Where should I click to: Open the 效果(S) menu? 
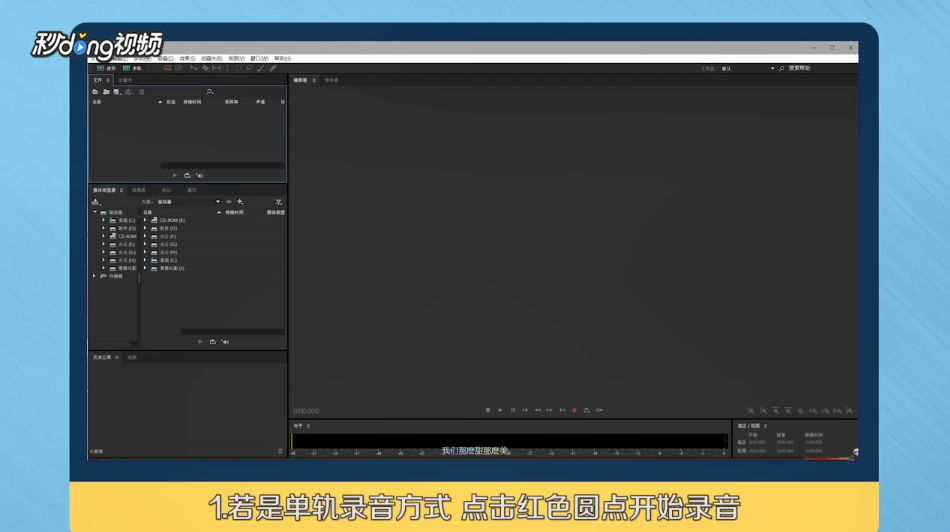click(x=187, y=59)
